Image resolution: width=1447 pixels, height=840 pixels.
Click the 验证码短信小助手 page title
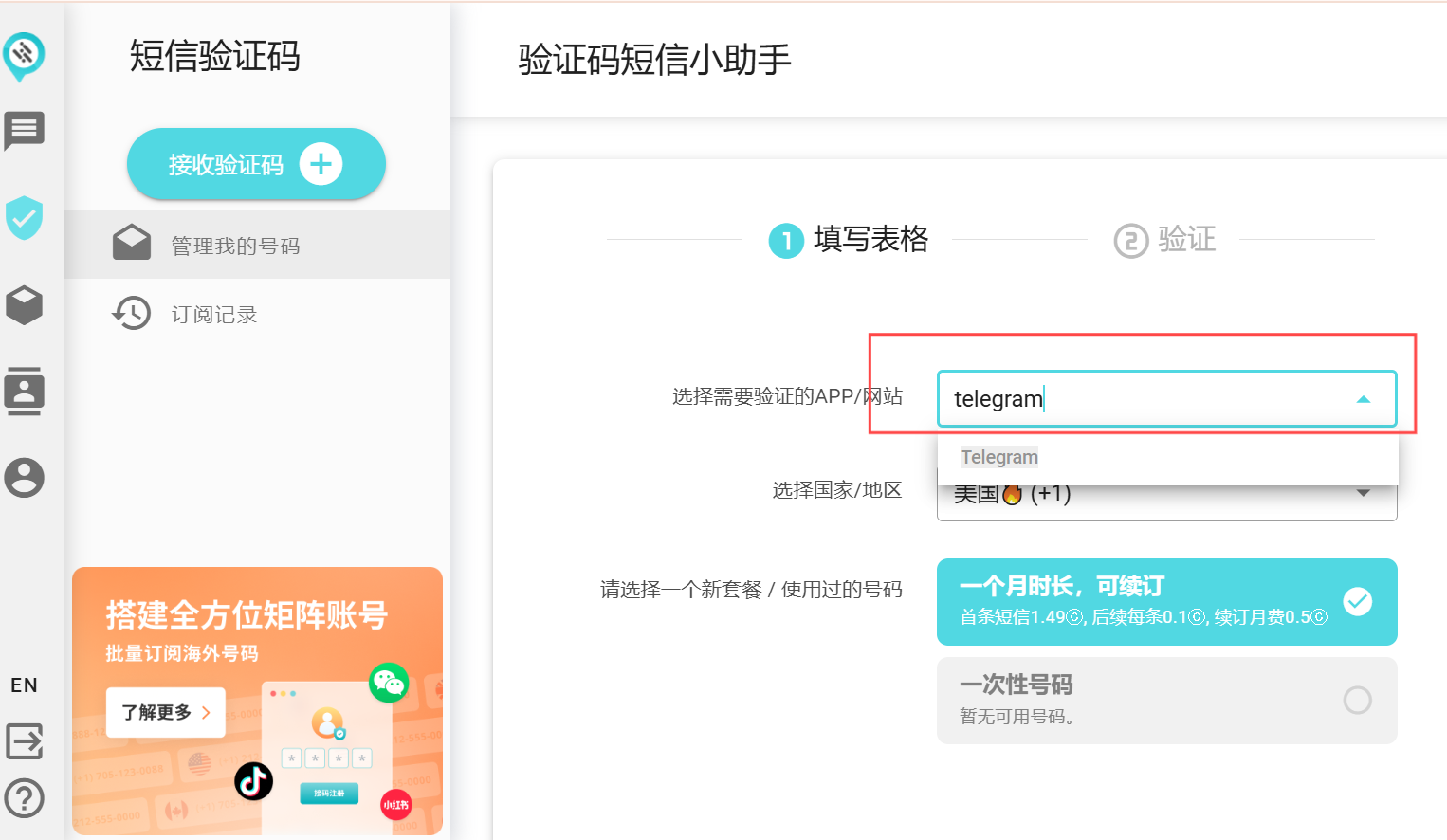click(x=654, y=60)
